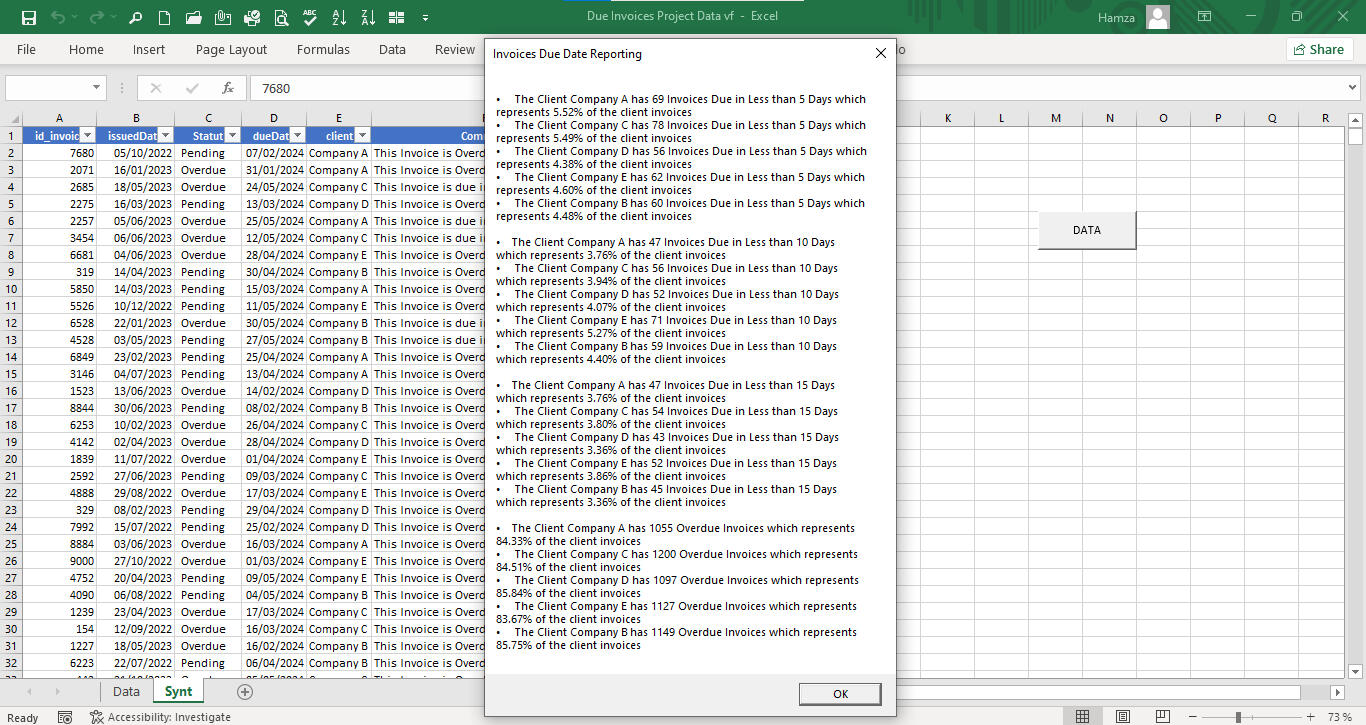Open the client column filter dropdown
This screenshot has width=1366, height=725.
pos(362,136)
